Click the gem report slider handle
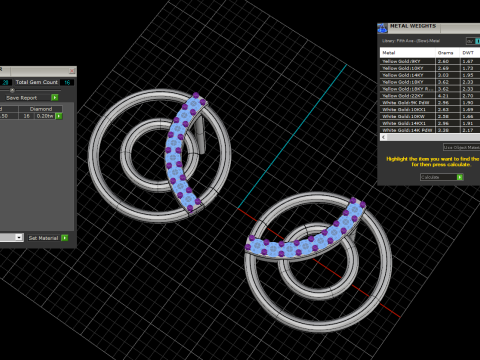Viewport: 480px width, 360px height. [12, 90]
